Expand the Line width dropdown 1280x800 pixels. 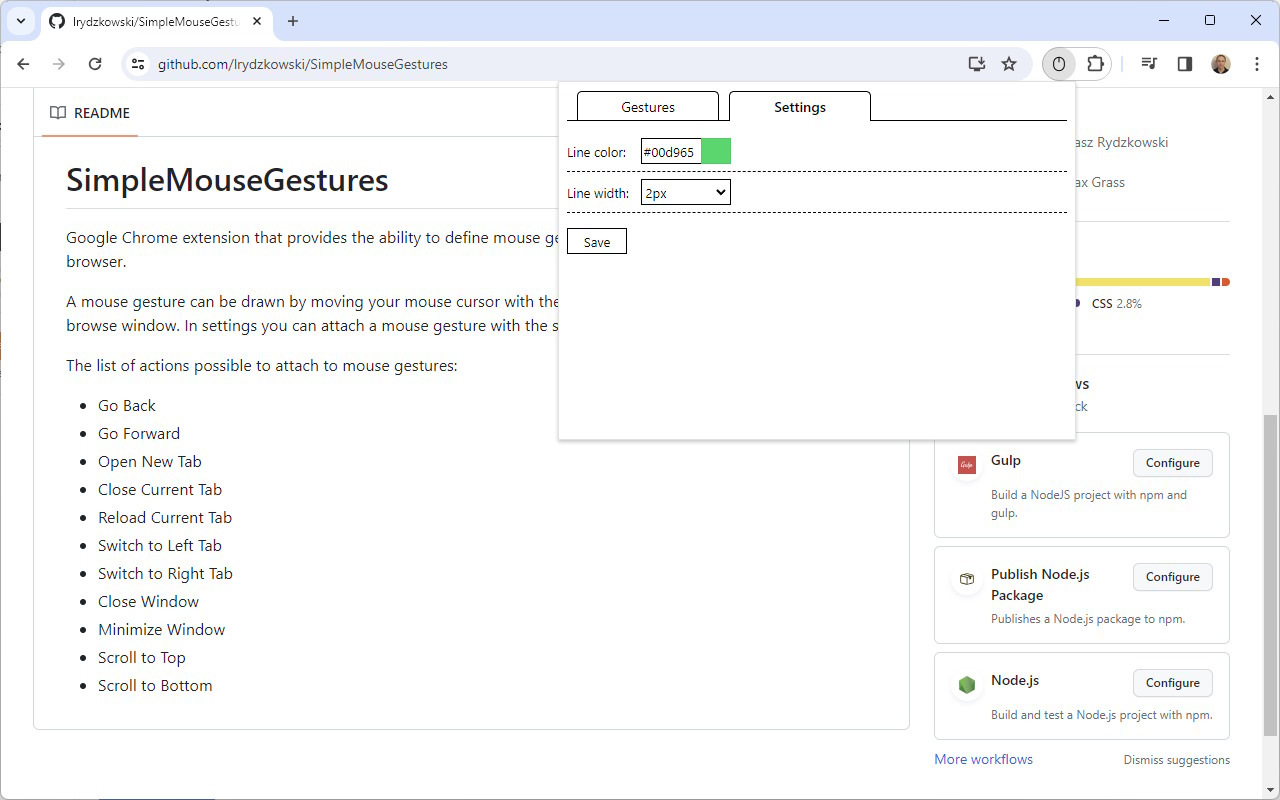(x=685, y=192)
